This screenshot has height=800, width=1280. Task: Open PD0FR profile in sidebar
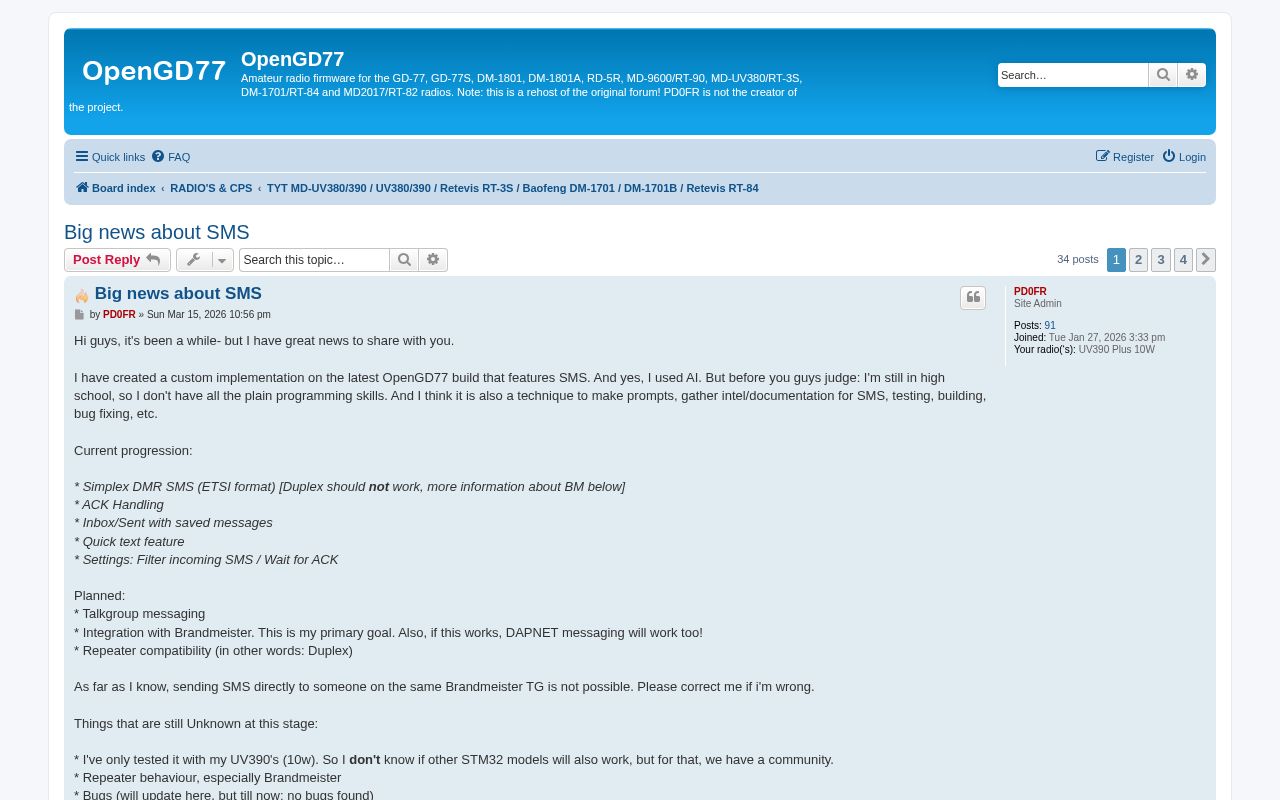(x=1030, y=292)
